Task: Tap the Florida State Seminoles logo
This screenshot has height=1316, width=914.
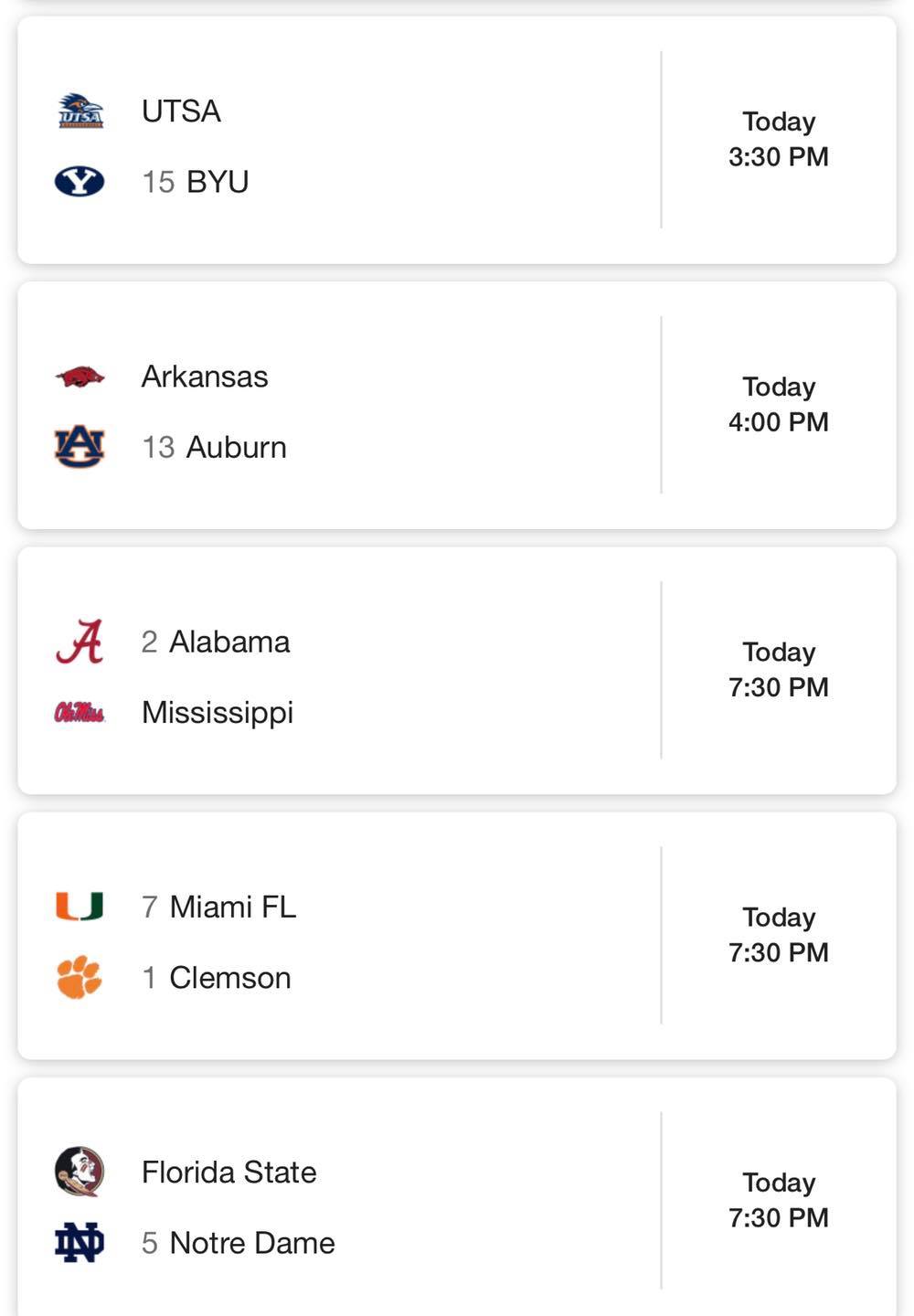Action: [x=80, y=1172]
